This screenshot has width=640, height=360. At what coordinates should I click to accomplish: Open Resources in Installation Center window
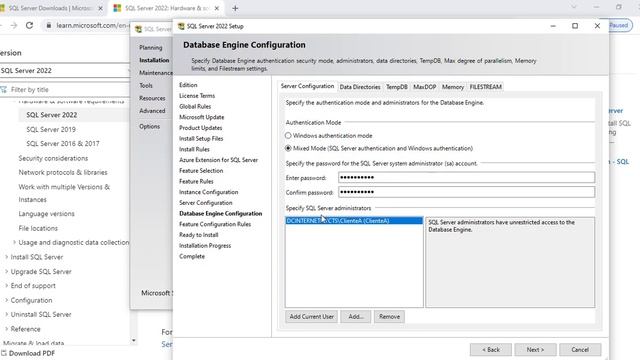tap(152, 98)
